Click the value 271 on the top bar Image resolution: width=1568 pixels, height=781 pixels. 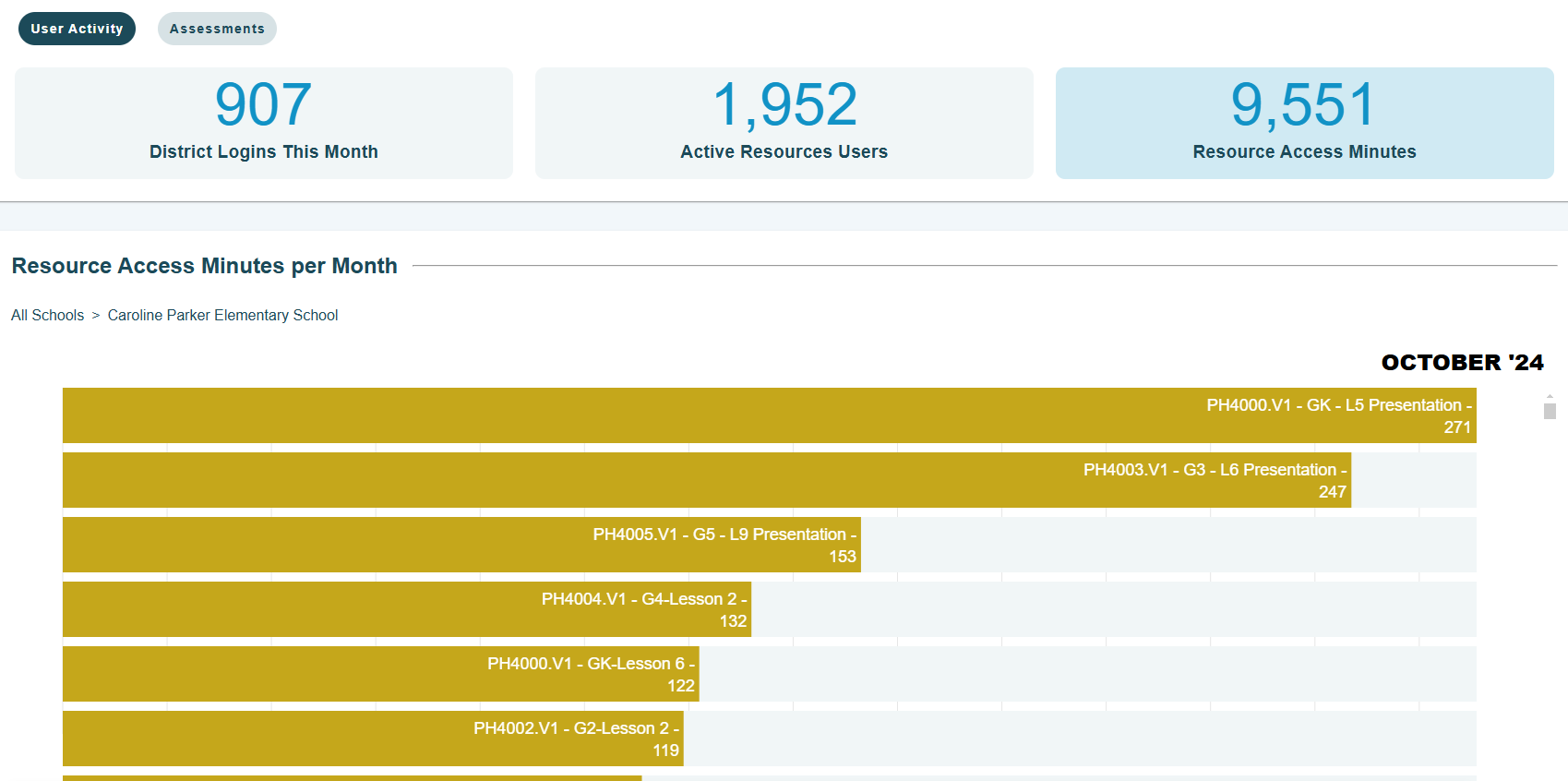pos(1457,427)
